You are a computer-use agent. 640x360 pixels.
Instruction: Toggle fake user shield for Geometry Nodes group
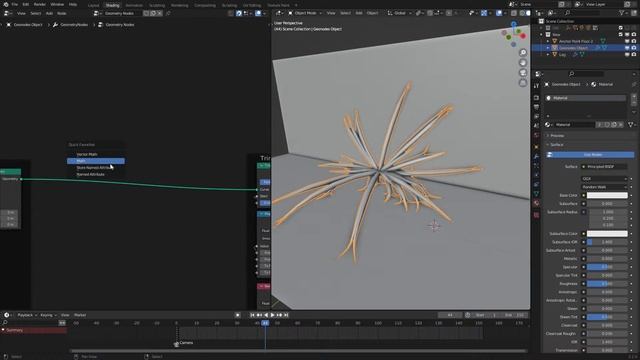point(146,13)
